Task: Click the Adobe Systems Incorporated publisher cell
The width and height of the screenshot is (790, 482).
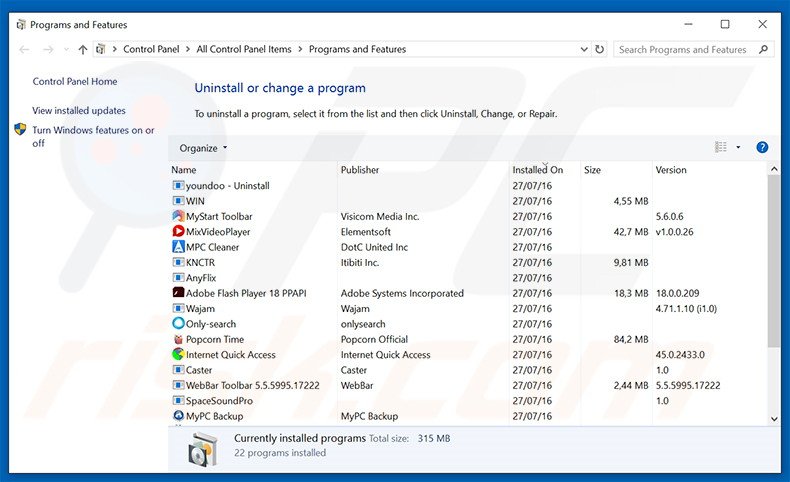Action: (402, 293)
